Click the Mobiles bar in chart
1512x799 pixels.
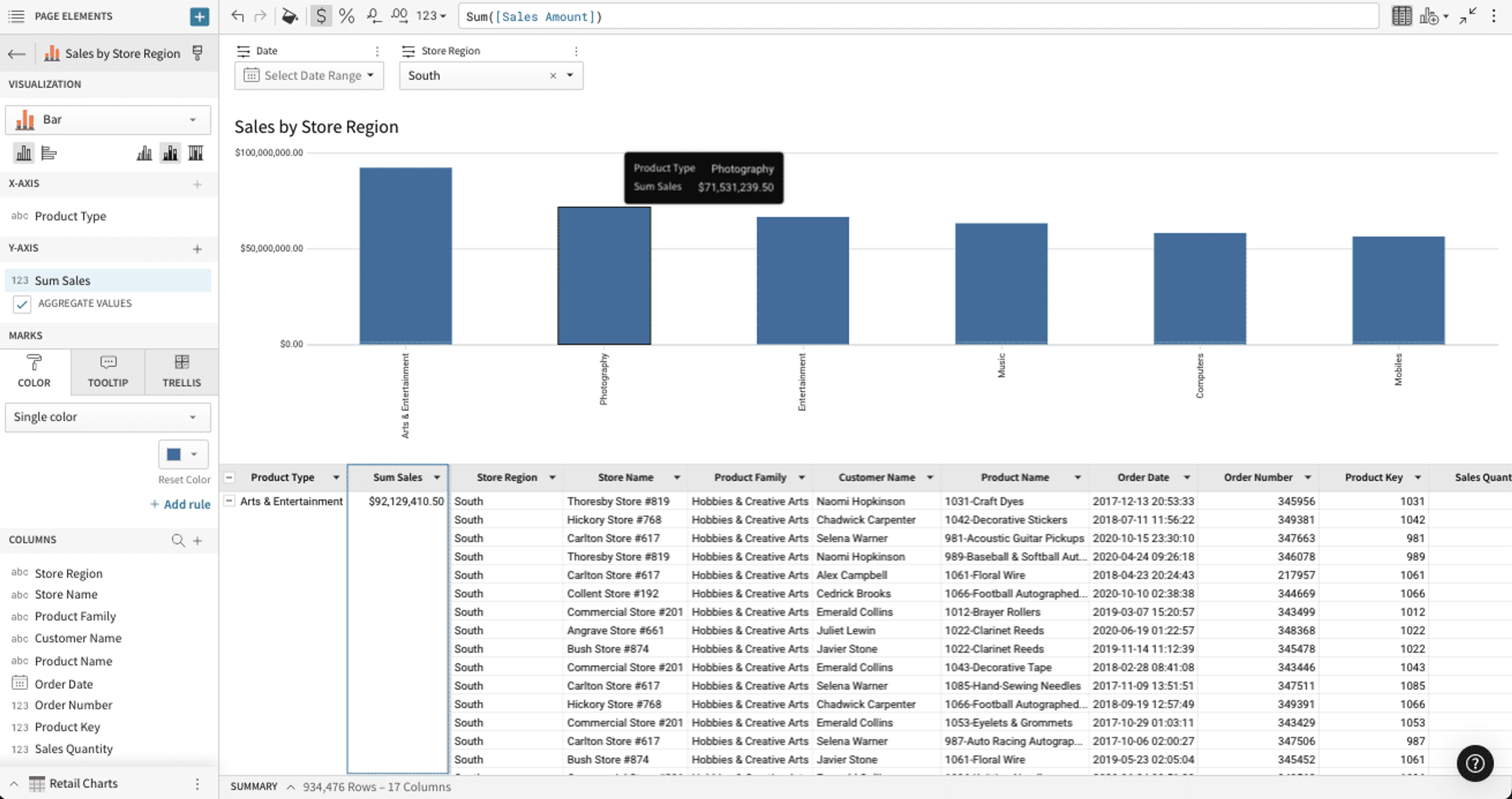click(x=1398, y=290)
